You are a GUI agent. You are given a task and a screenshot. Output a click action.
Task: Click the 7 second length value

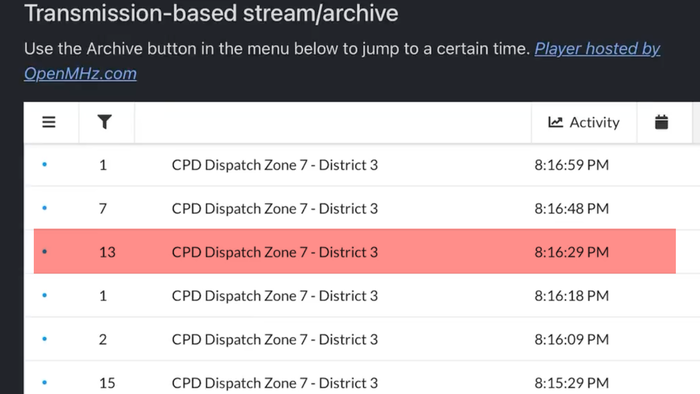[x=103, y=208]
